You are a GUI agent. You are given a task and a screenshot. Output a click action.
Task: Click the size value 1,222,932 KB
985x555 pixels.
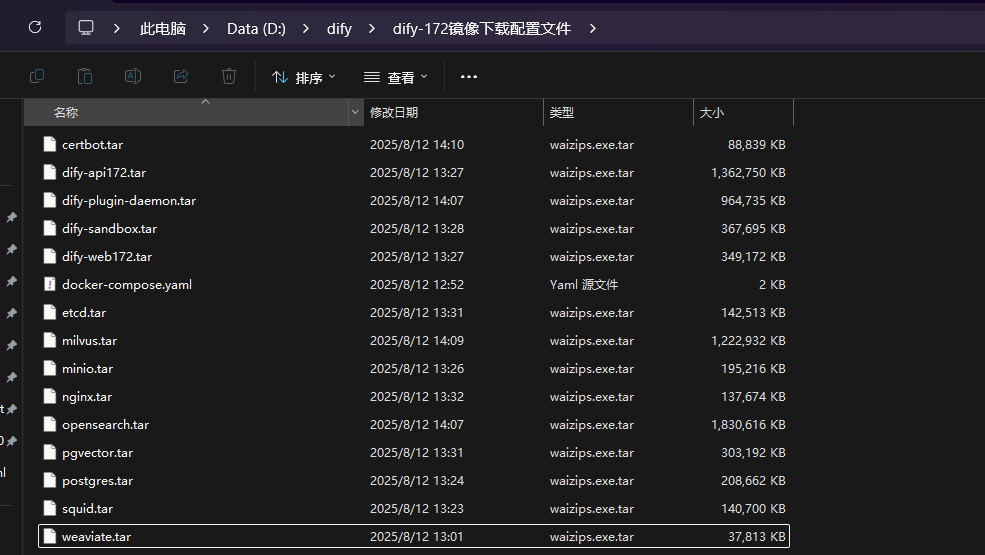coord(748,341)
